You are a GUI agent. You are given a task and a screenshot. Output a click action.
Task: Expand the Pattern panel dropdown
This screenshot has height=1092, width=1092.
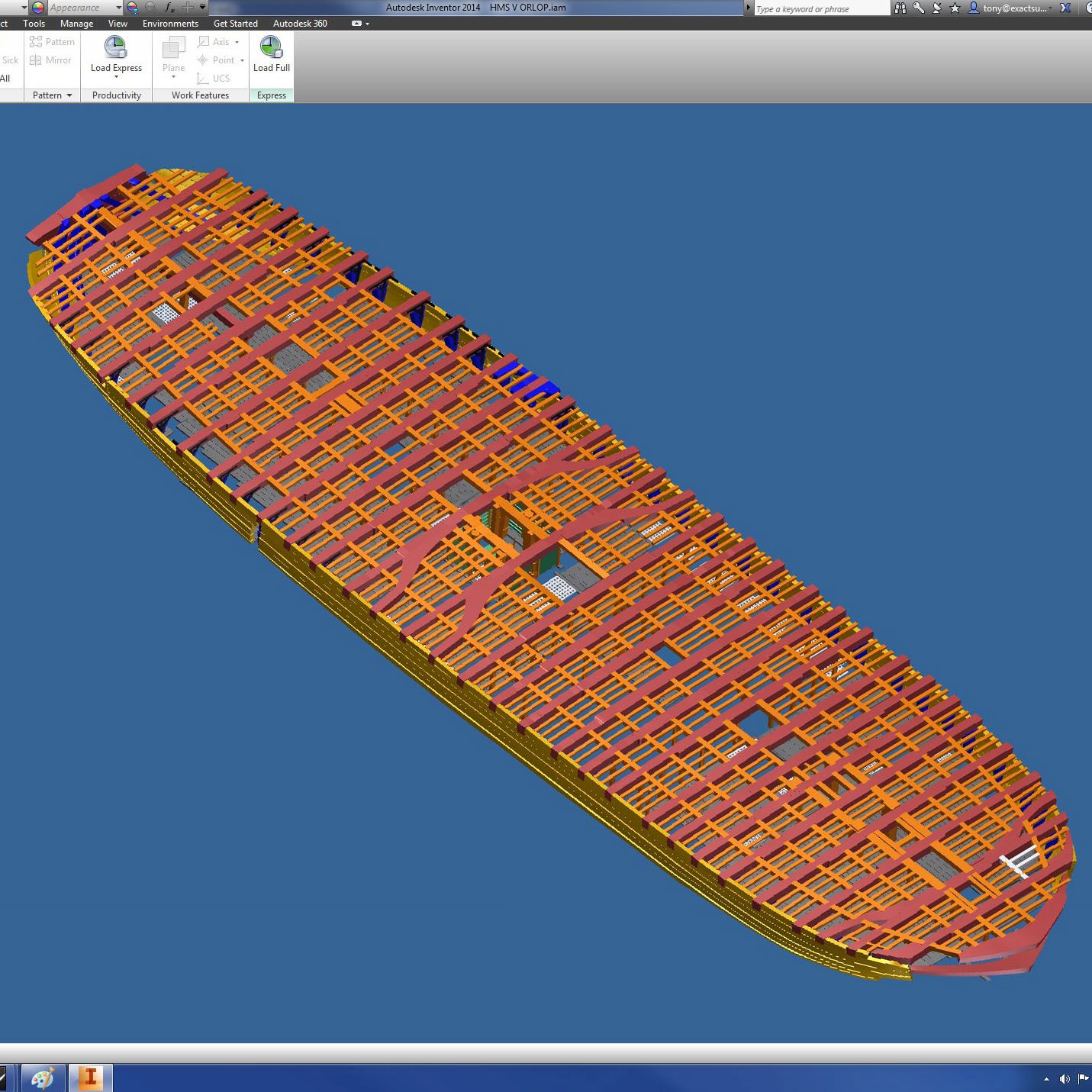click(x=69, y=95)
